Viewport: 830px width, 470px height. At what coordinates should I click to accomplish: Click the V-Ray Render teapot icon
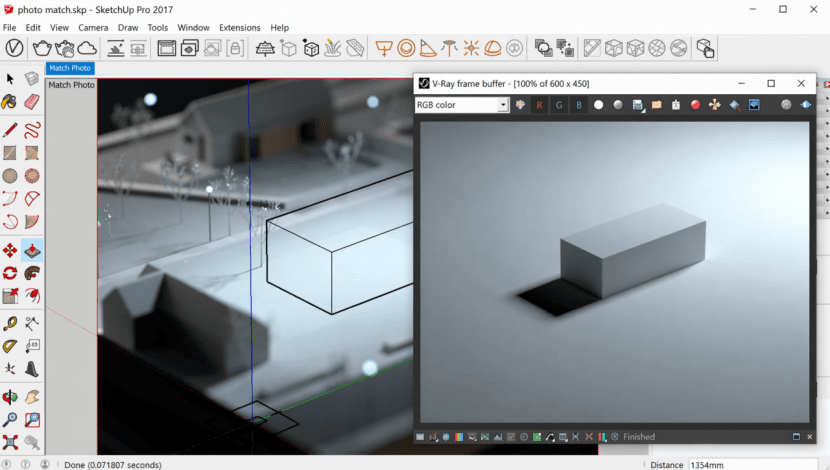pyautogui.click(x=42, y=48)
